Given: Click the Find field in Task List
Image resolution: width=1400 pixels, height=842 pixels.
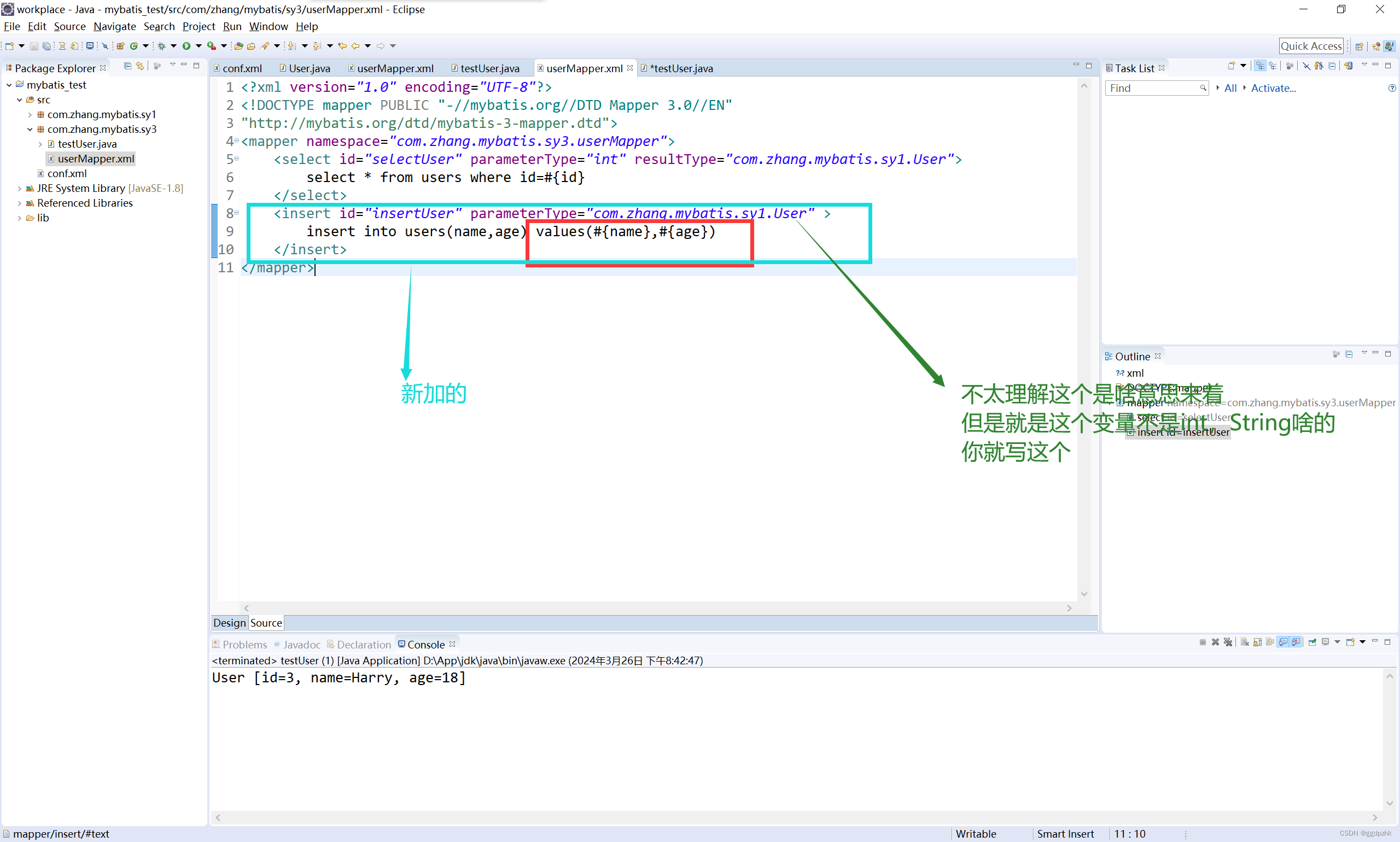Looking at the screenshot, I should tap(1156, 88).
